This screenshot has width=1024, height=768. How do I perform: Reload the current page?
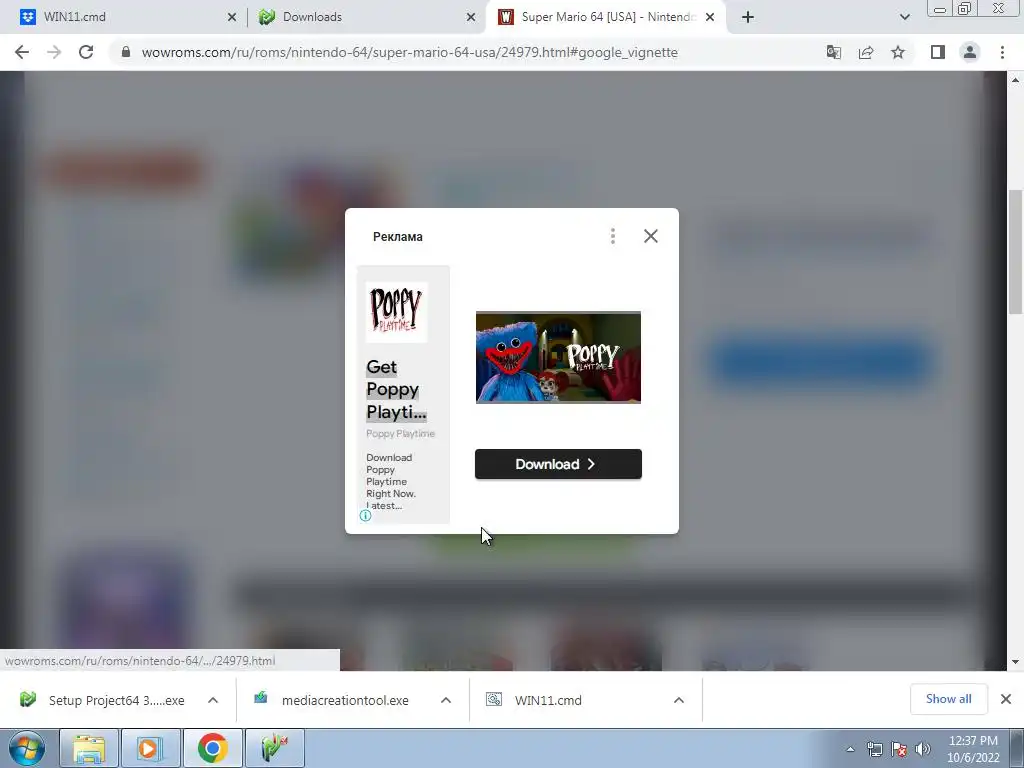coord(86,52)
